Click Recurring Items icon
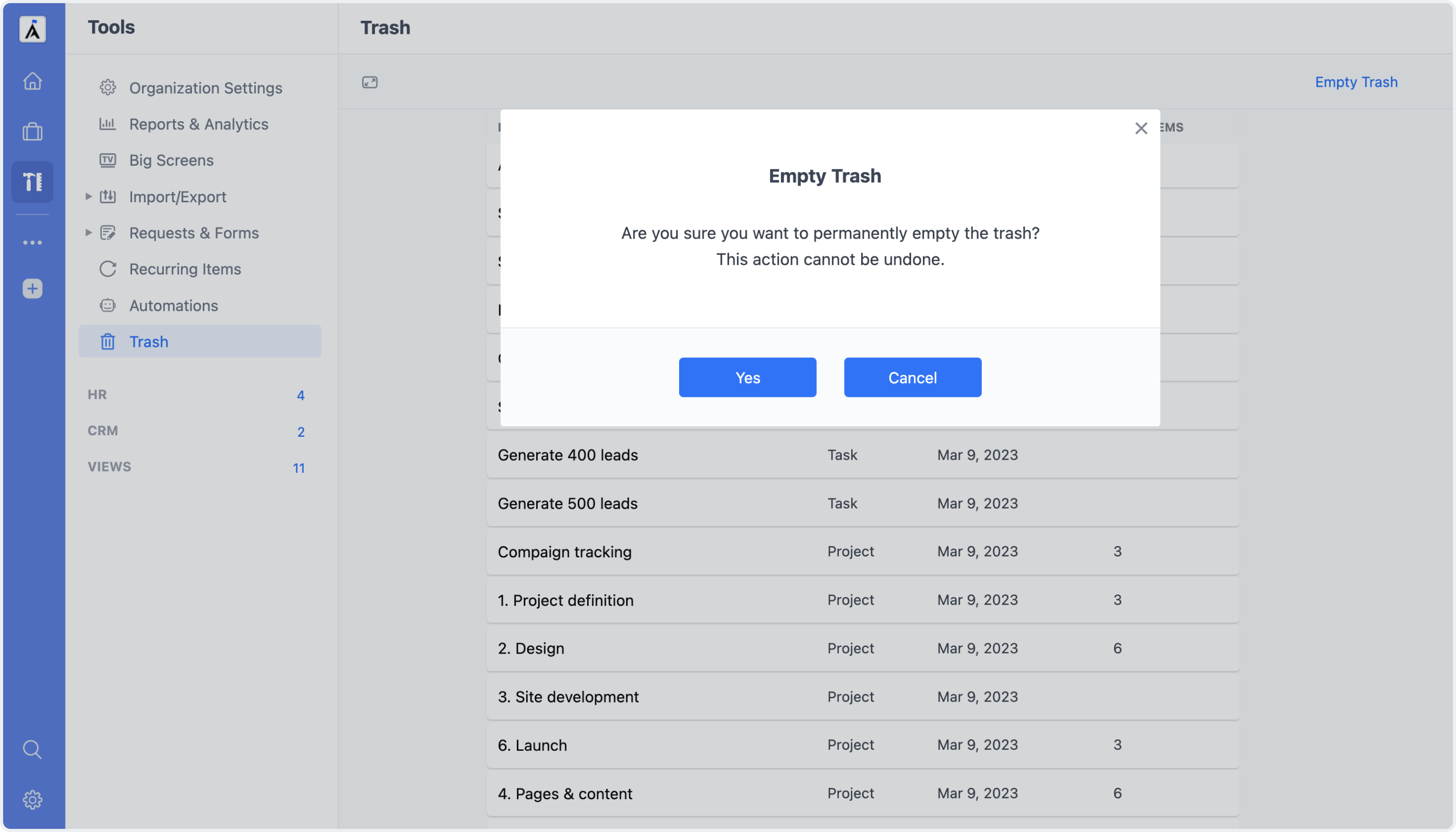Viewport: 1456px width, 832px height. [x=108, y=268]
